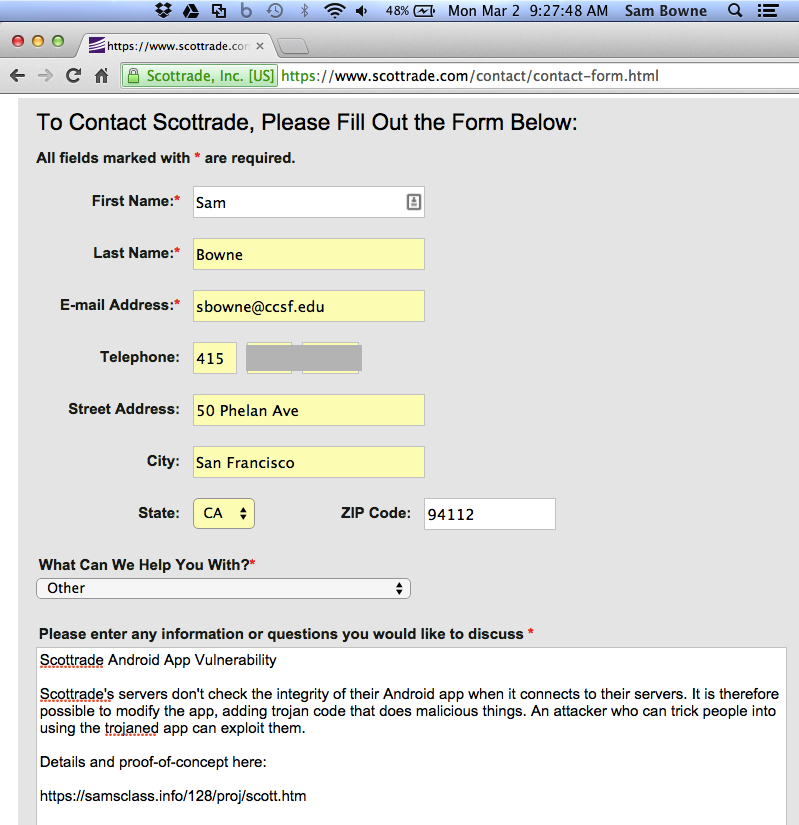Viewport: 799px width, 825px height.
Task: Reload the Scottrade contact page
Action: click(73, 76)
